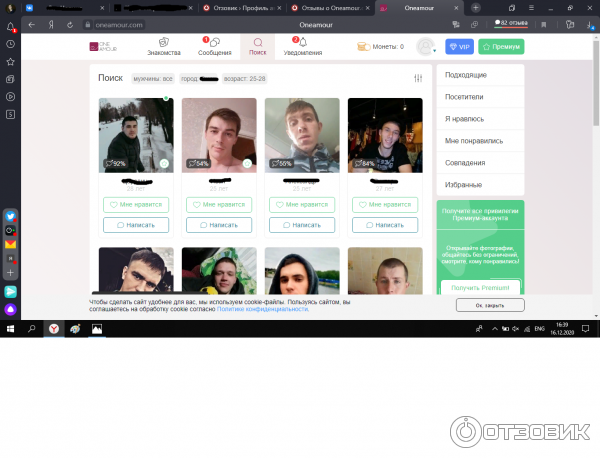Select the Поиск tab
Screen dimensions: 600x458
click(257, 46)
